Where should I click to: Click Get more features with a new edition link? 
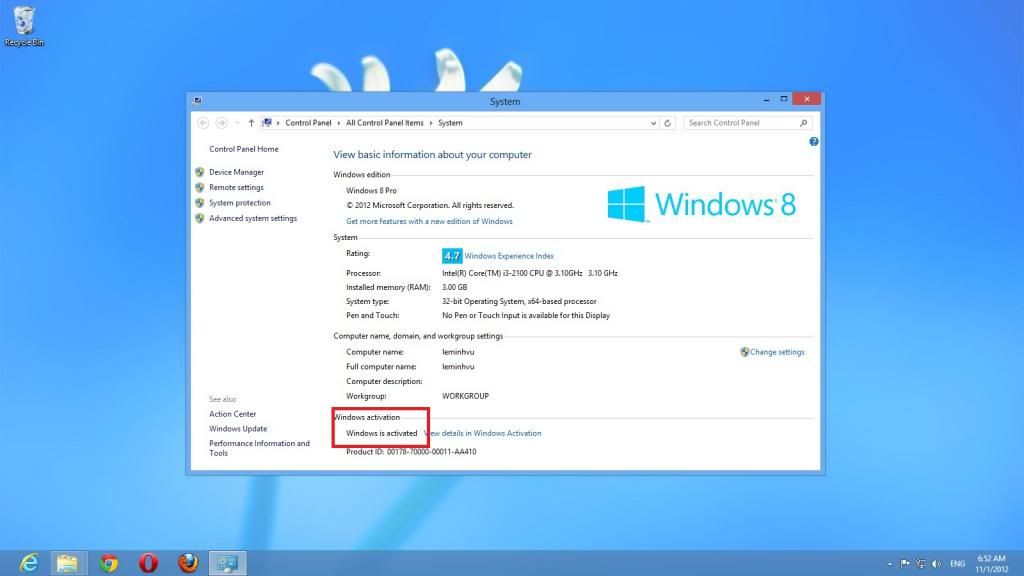pyautogui.click(x=429, y=221)
